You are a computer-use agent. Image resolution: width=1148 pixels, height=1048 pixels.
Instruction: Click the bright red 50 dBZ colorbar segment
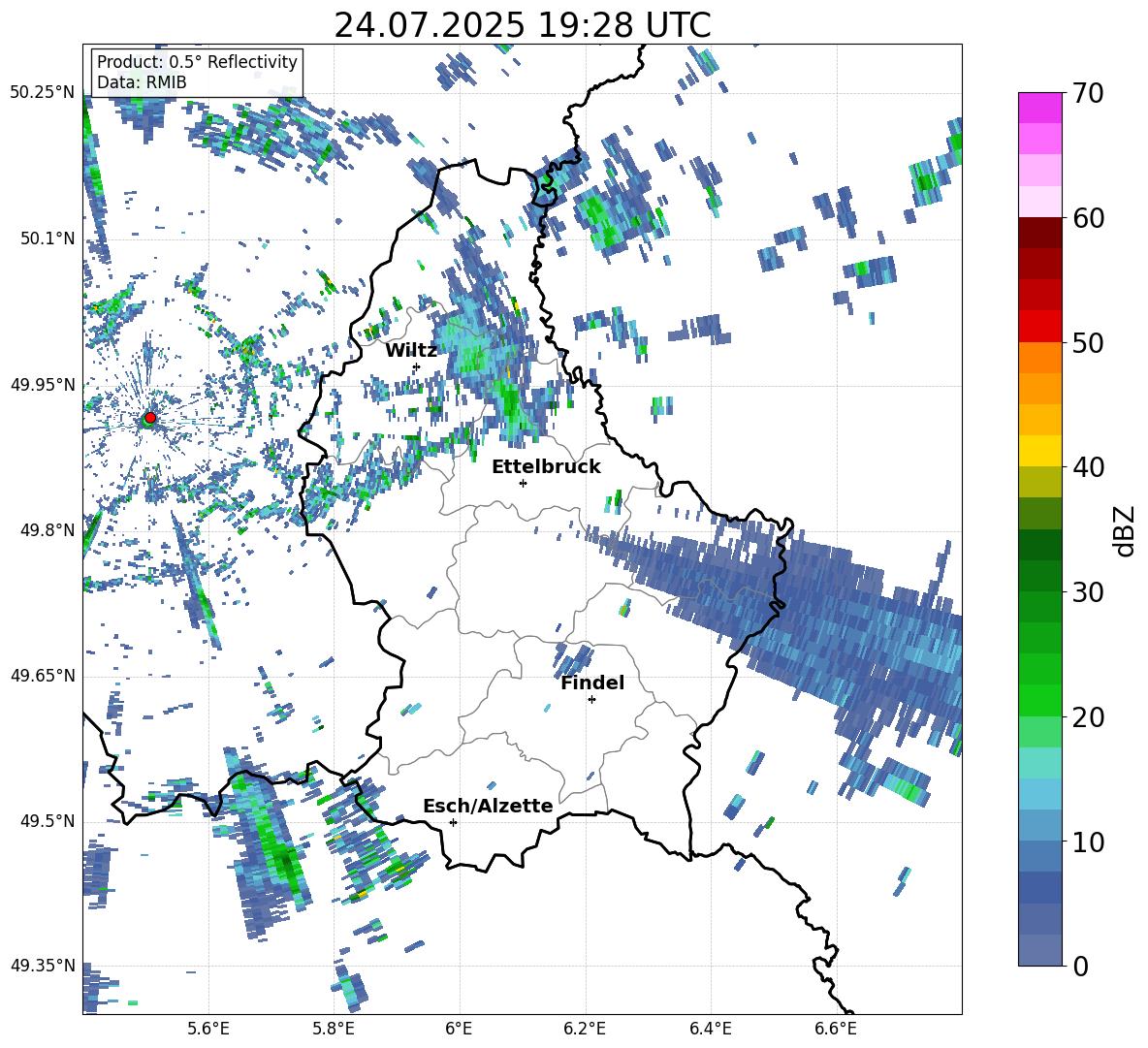click(x=1039, y=327)
